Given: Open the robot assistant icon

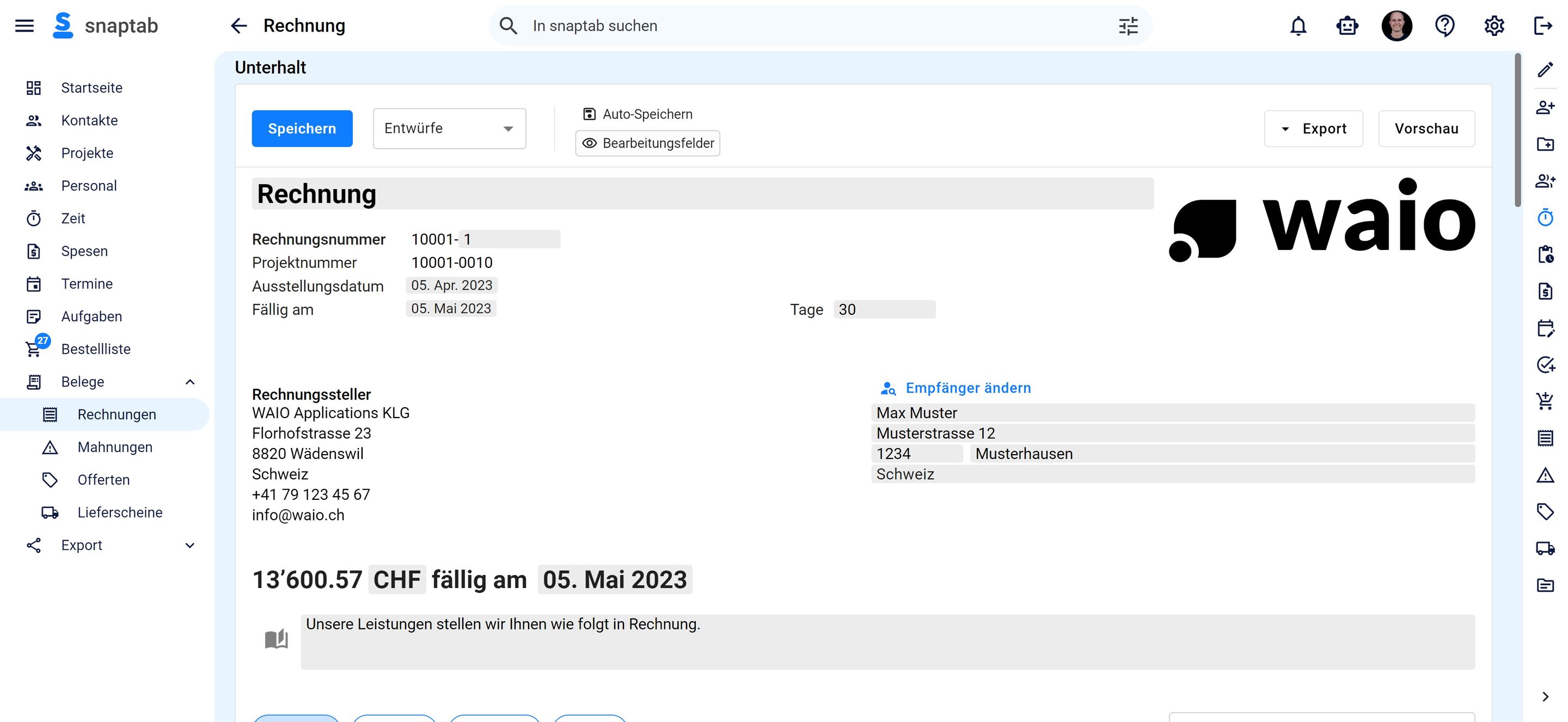Looking at the screenshot, I should 1347,26.
